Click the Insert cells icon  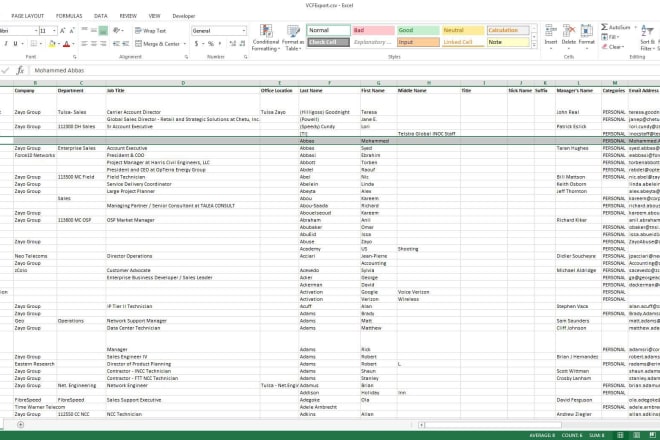coord(551,32)
